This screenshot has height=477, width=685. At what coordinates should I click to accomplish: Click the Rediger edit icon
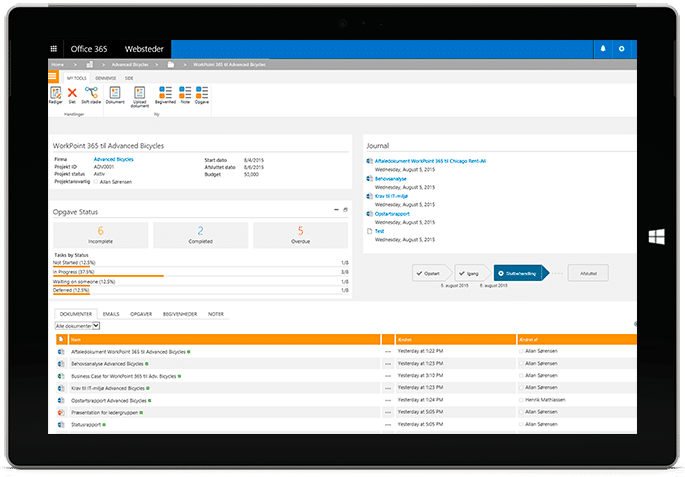pos(55,95)
